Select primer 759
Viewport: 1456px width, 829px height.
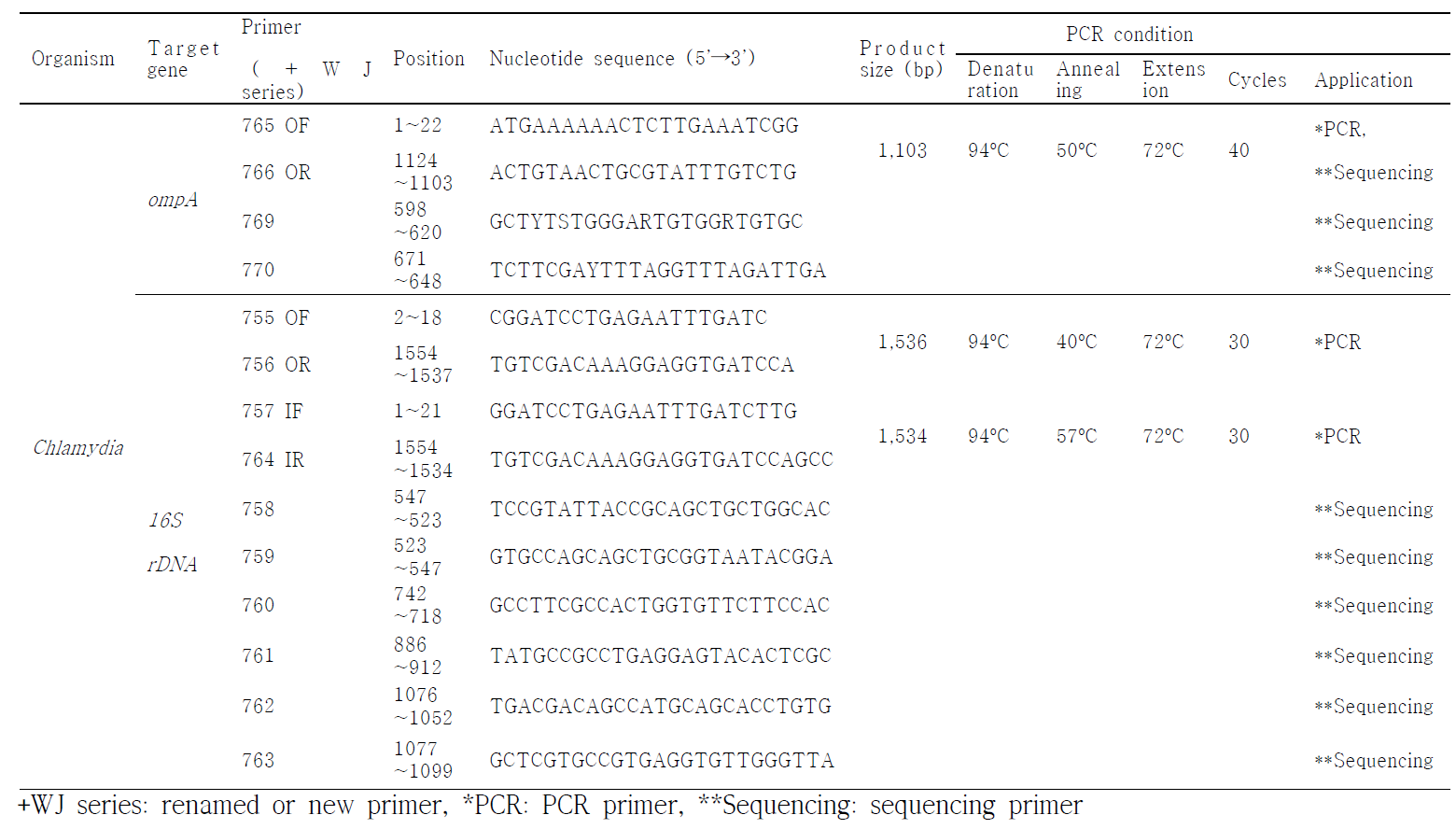point(258,557)
